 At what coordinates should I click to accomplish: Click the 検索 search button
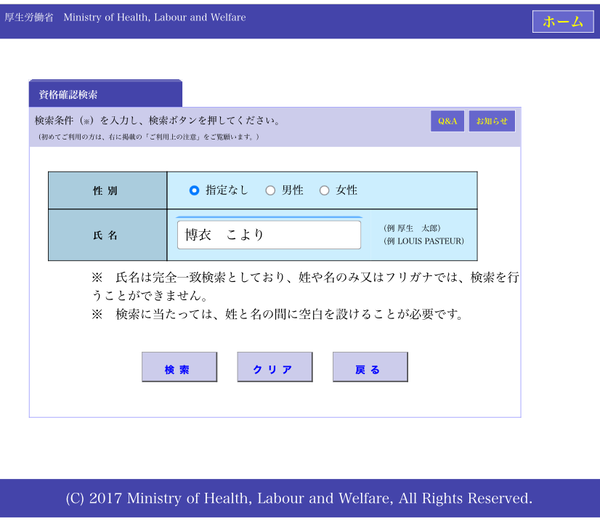click(179, 367)
